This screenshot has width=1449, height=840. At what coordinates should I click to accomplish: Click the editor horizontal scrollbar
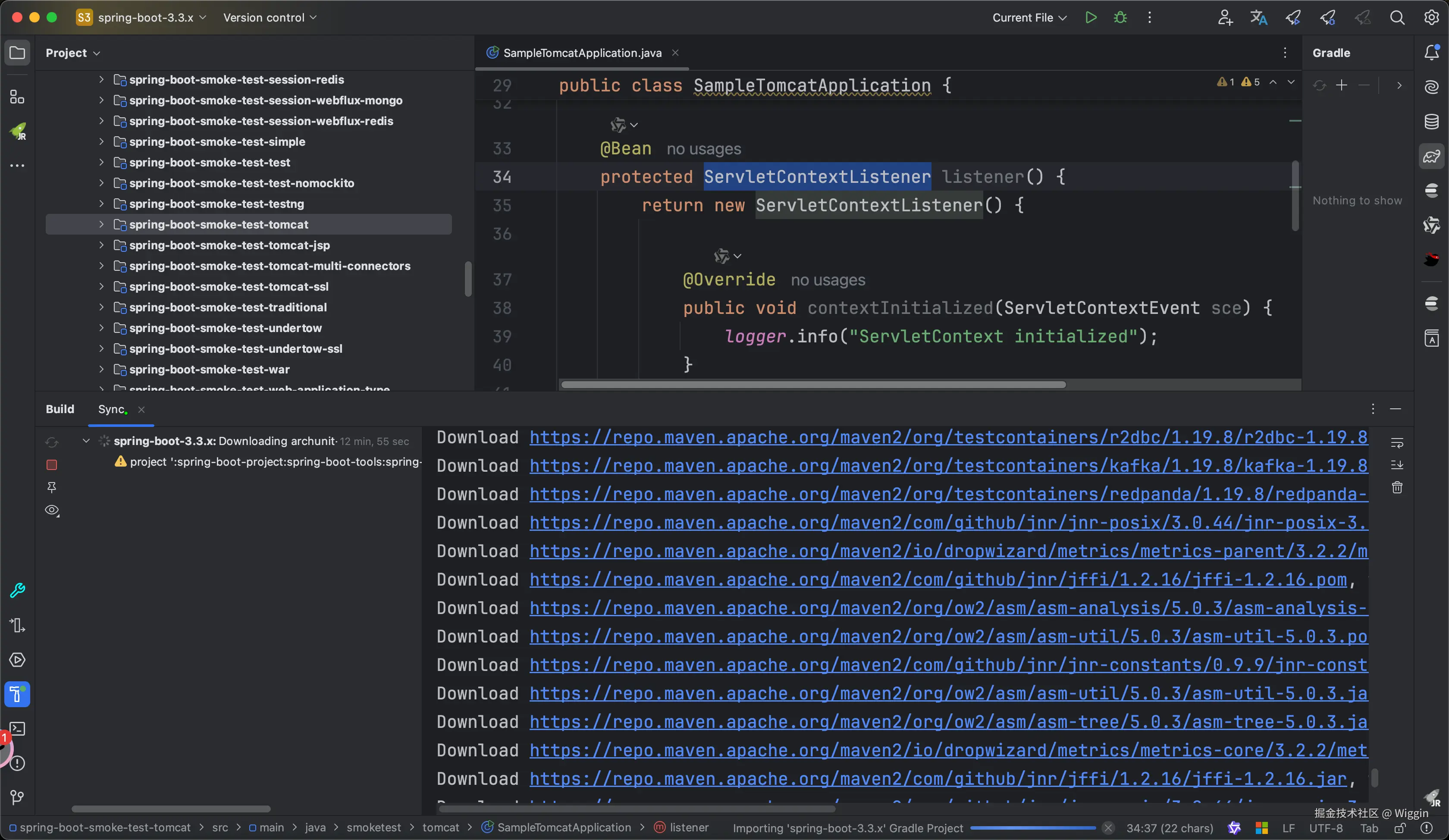click(x=813, y=385)
